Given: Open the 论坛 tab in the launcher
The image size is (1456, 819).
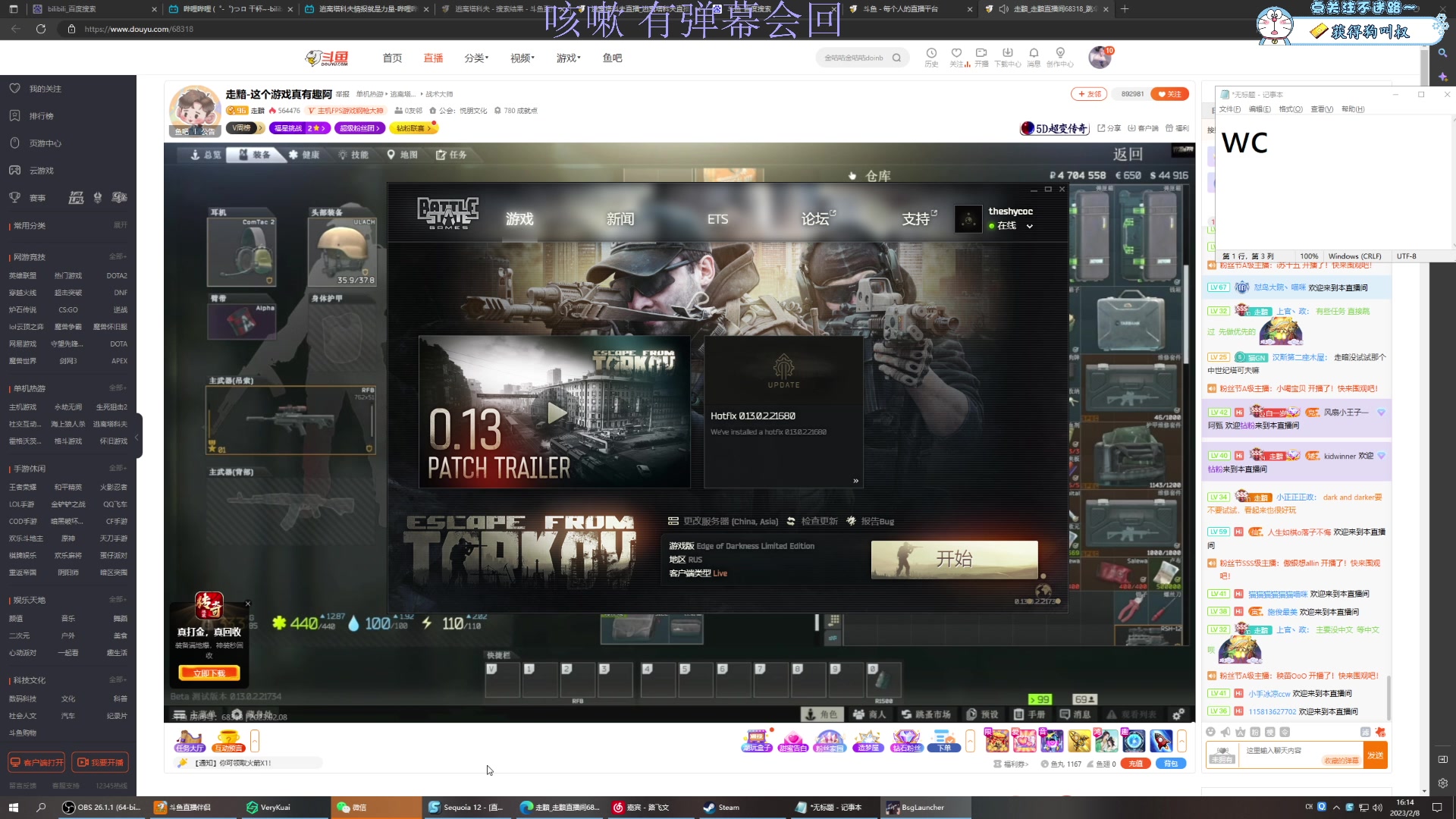Looking at the screenshot, I should (x=817, y=219).
